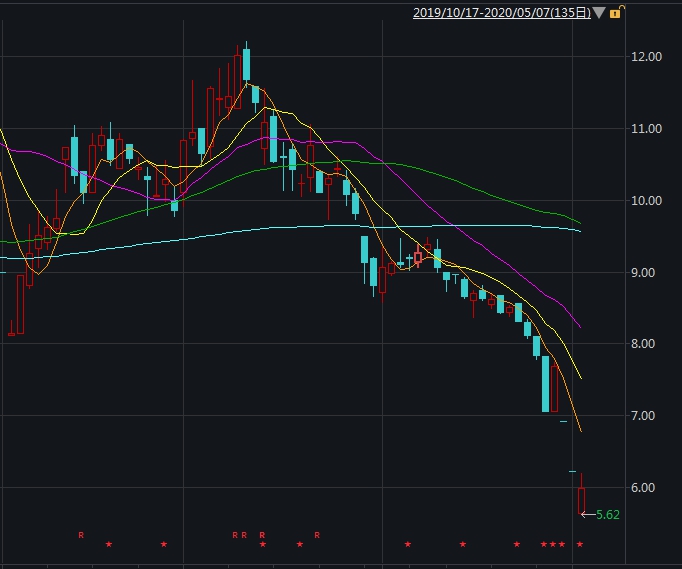This screenshot has height=569, width=682.
Task: Click the arrow icon beside the 5.62 price
Action: tap(587, 514)
